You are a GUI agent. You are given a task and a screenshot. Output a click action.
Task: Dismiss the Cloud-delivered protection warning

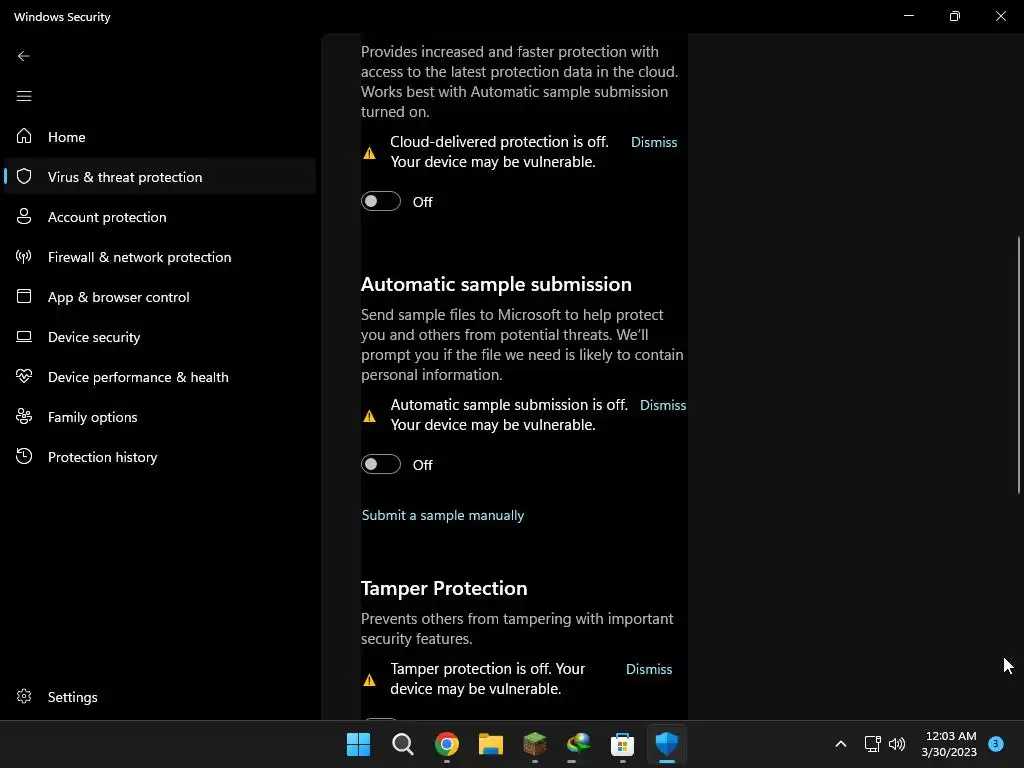point(654,142)
